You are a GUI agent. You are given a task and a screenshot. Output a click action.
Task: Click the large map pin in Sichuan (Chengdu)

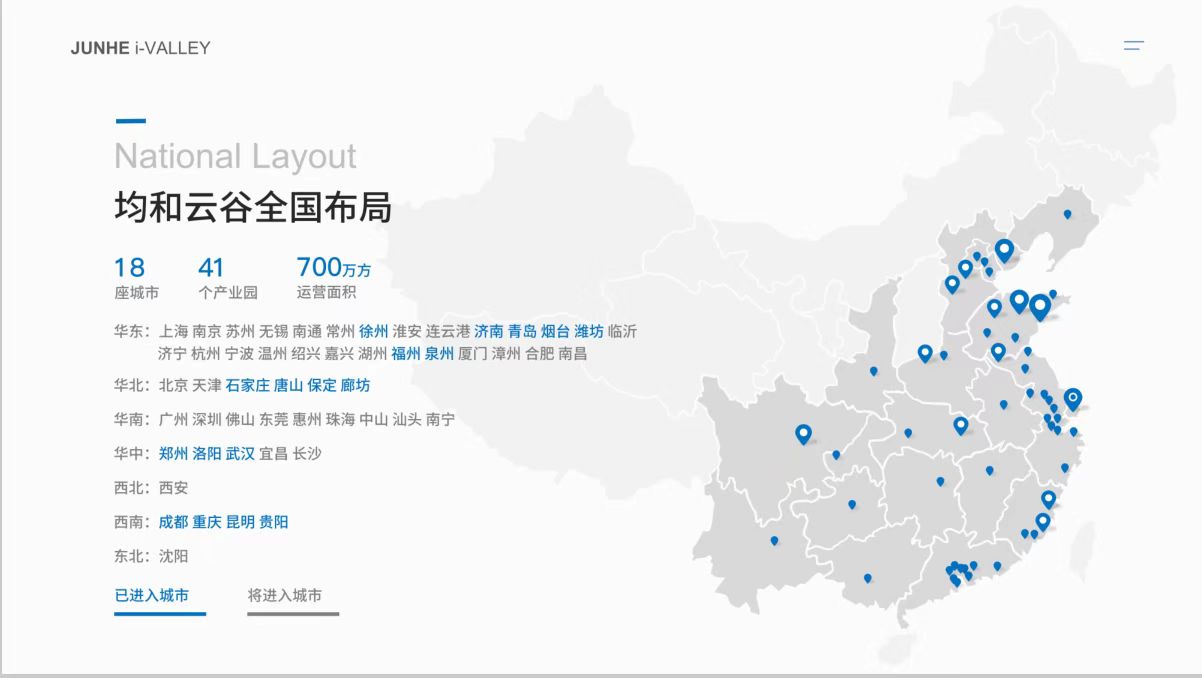[803, 433]
